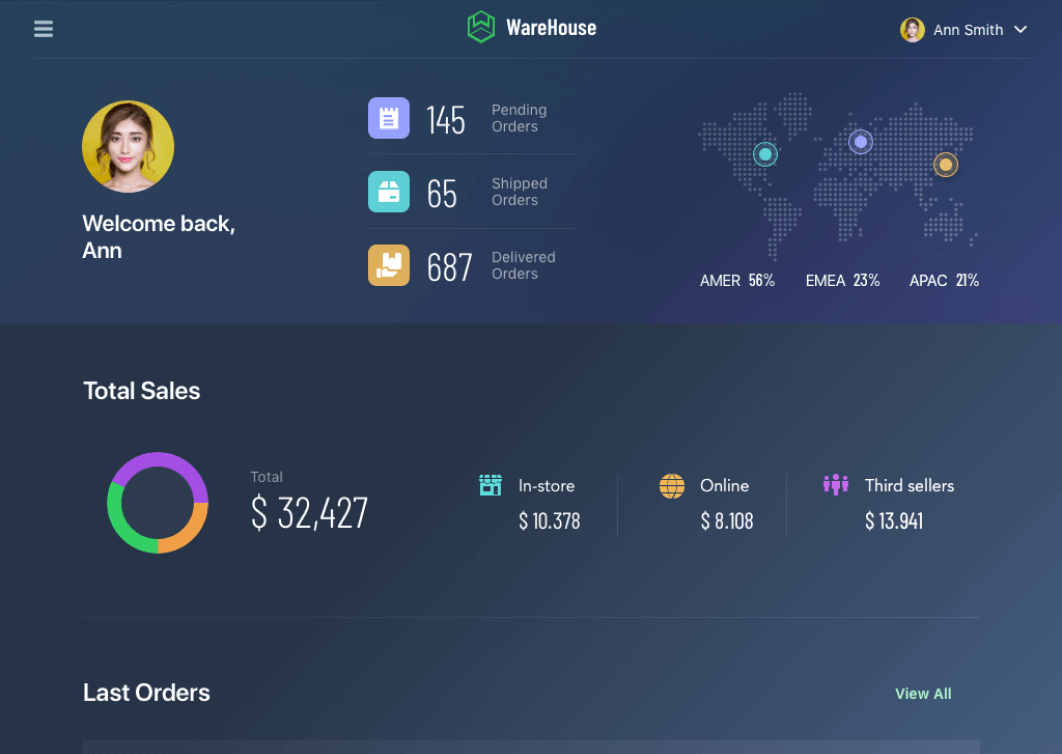Screen dimensions: 1062x754
Task: Click the purple segment of sales donut
Action: click(x=161, y=461)
